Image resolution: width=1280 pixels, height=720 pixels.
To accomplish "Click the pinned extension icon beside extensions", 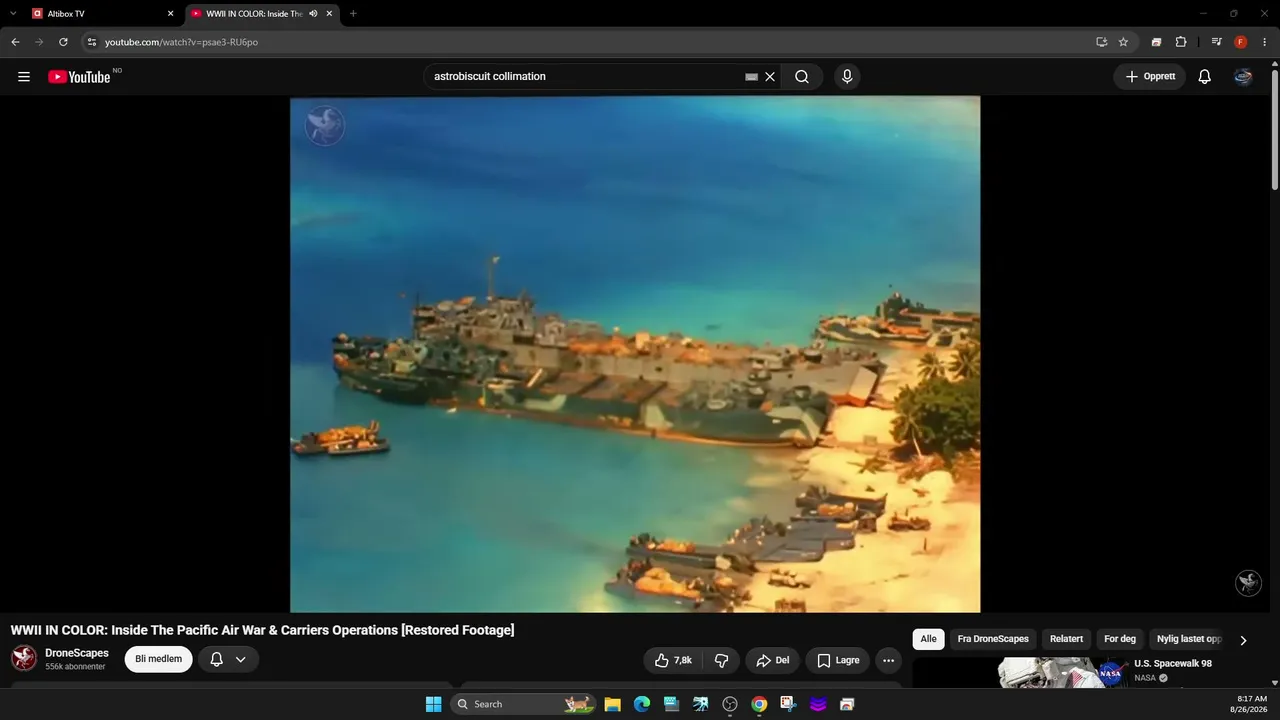I will 1156,42.
